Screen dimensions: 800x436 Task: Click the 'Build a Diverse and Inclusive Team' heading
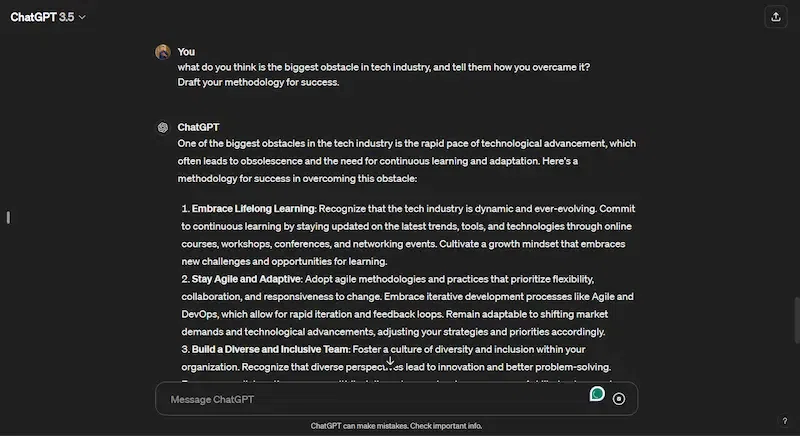[270, 349]
